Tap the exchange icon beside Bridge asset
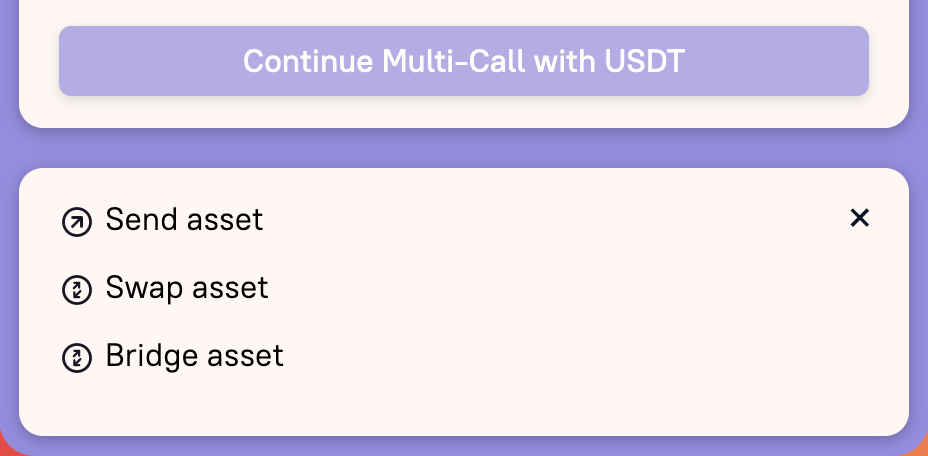This screenshot has height=456, width=928. (x=77, y=358)
